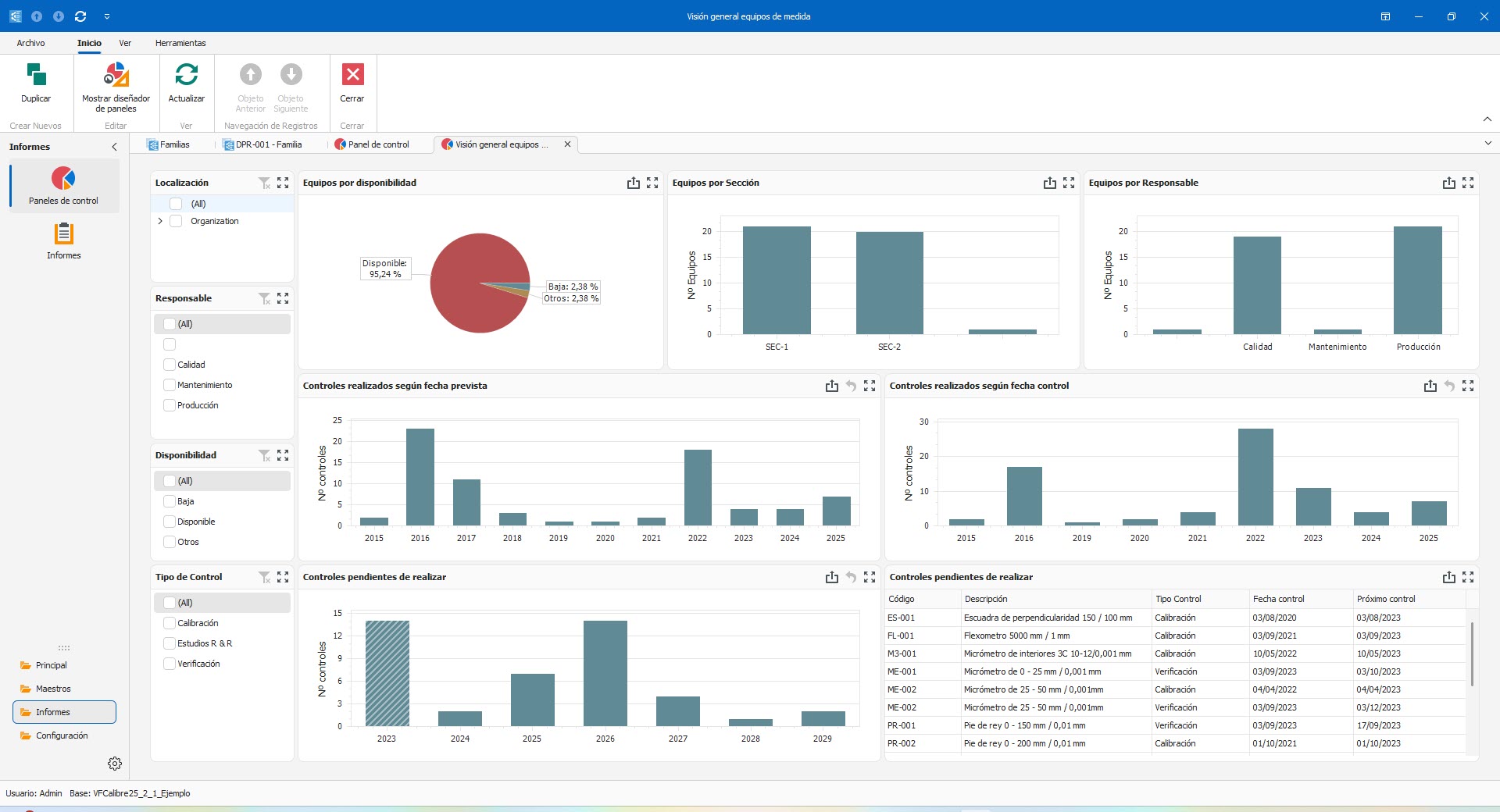Clear the Localización filter
This screenshot has width=1500, height=812.
tap(264, 183)
